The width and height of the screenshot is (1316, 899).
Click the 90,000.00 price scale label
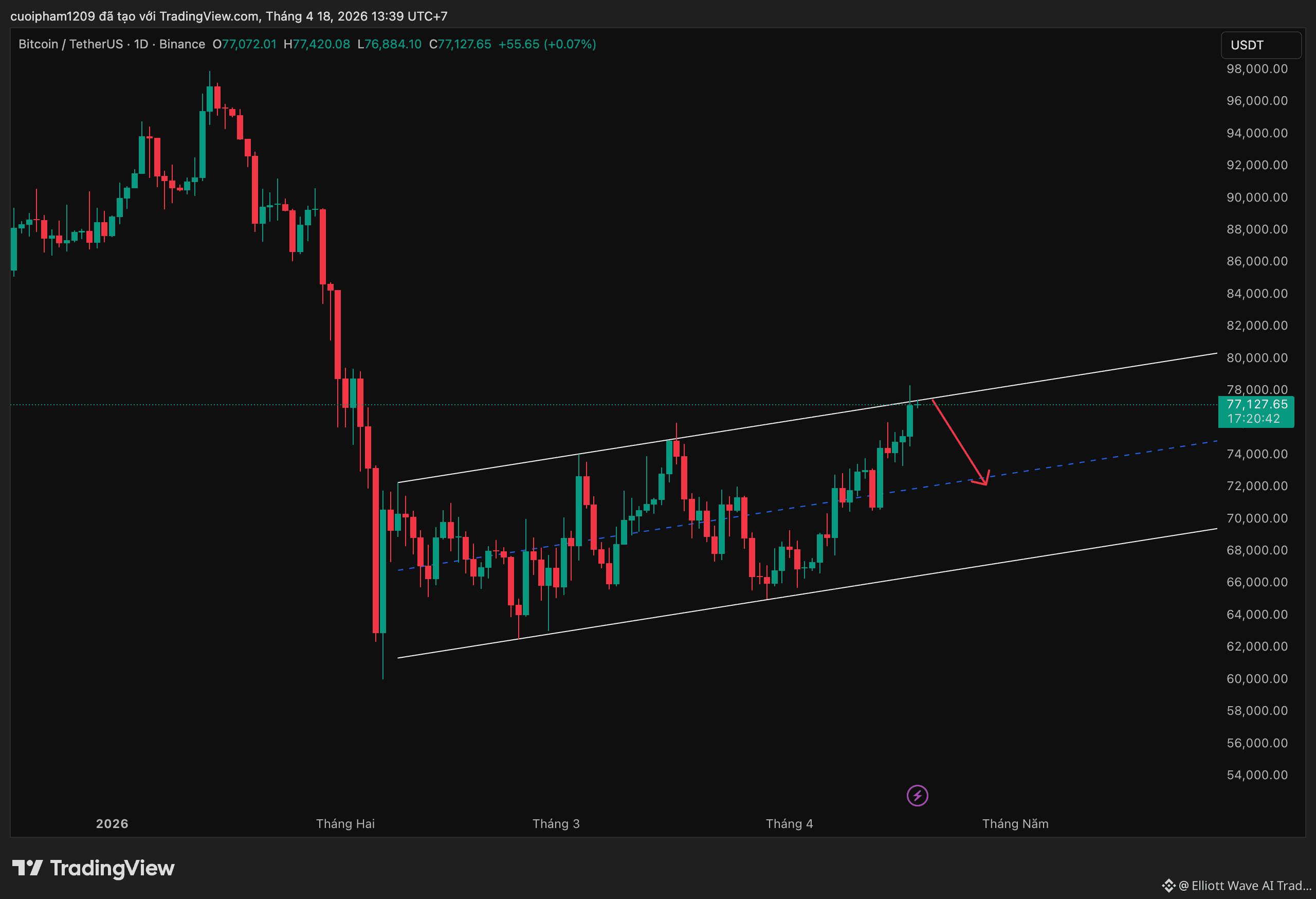(1257, 197)
